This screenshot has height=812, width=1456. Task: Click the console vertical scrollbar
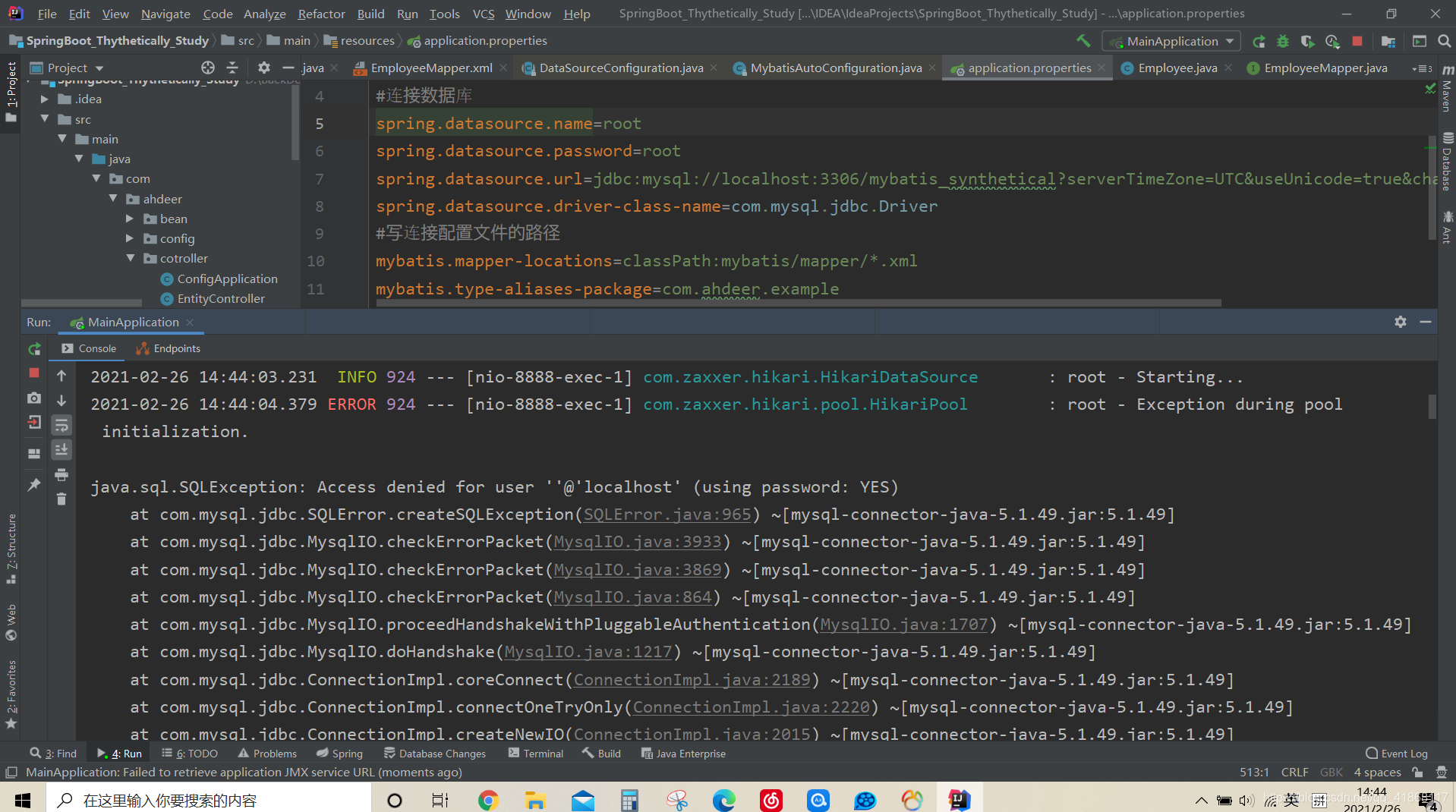pos(1432,407)
